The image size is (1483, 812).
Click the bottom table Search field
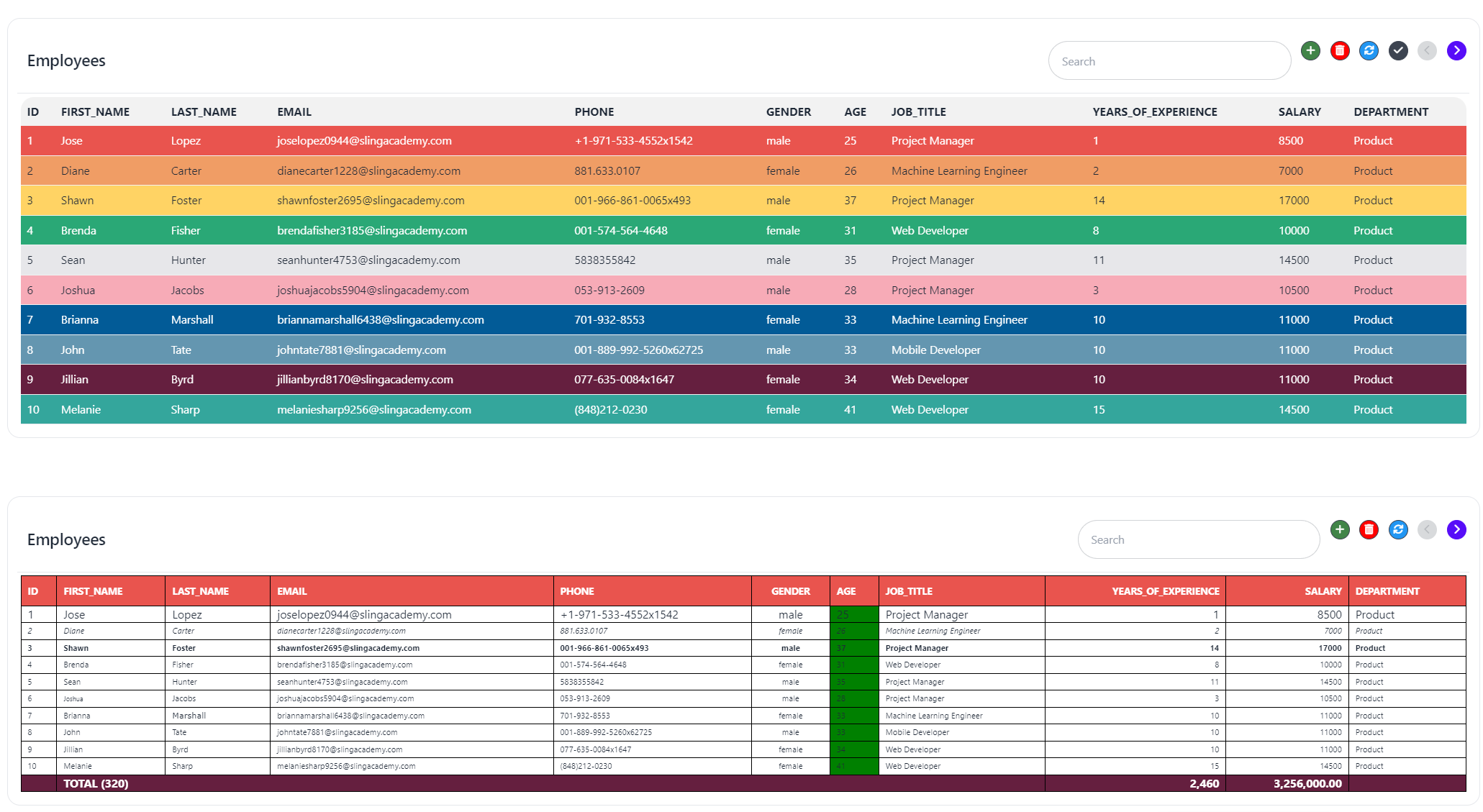click(1198, 539)
